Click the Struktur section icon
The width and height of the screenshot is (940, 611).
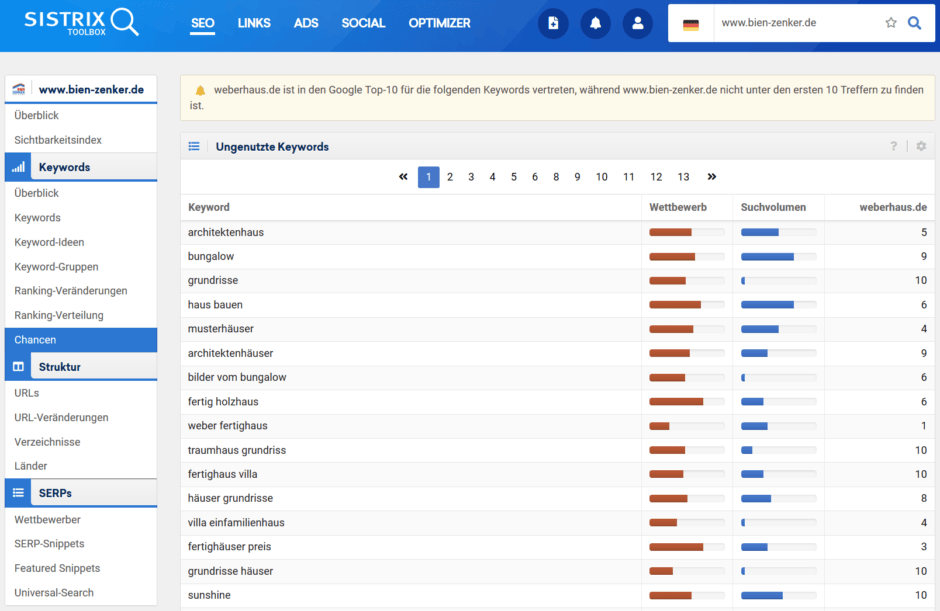coord(18,367)
